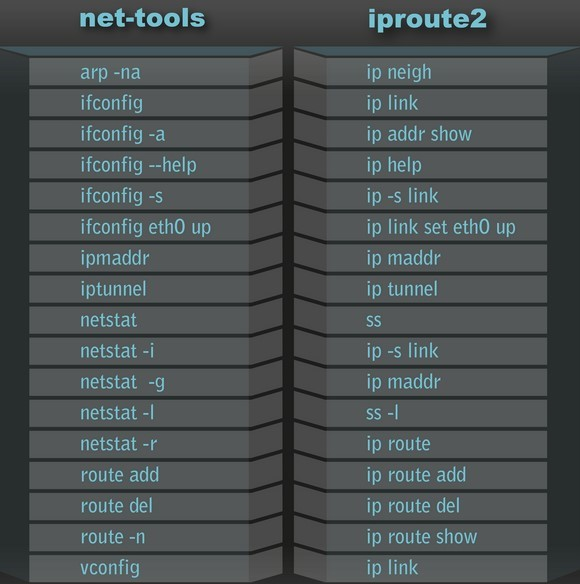Click the ifconfig -a command

[x=123, y=134]
